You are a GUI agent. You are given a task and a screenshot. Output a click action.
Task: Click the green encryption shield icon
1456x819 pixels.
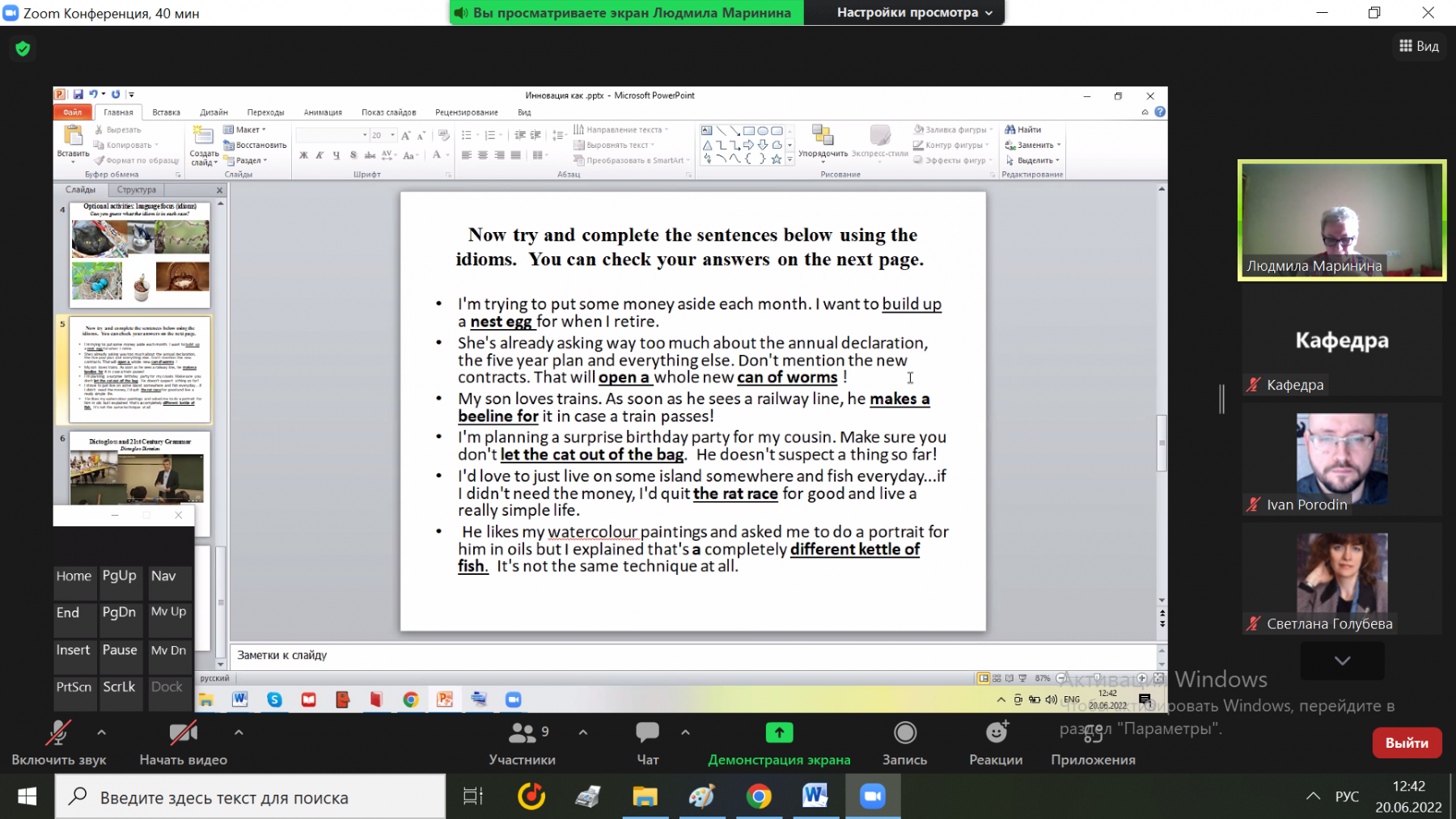pos(23,49)
